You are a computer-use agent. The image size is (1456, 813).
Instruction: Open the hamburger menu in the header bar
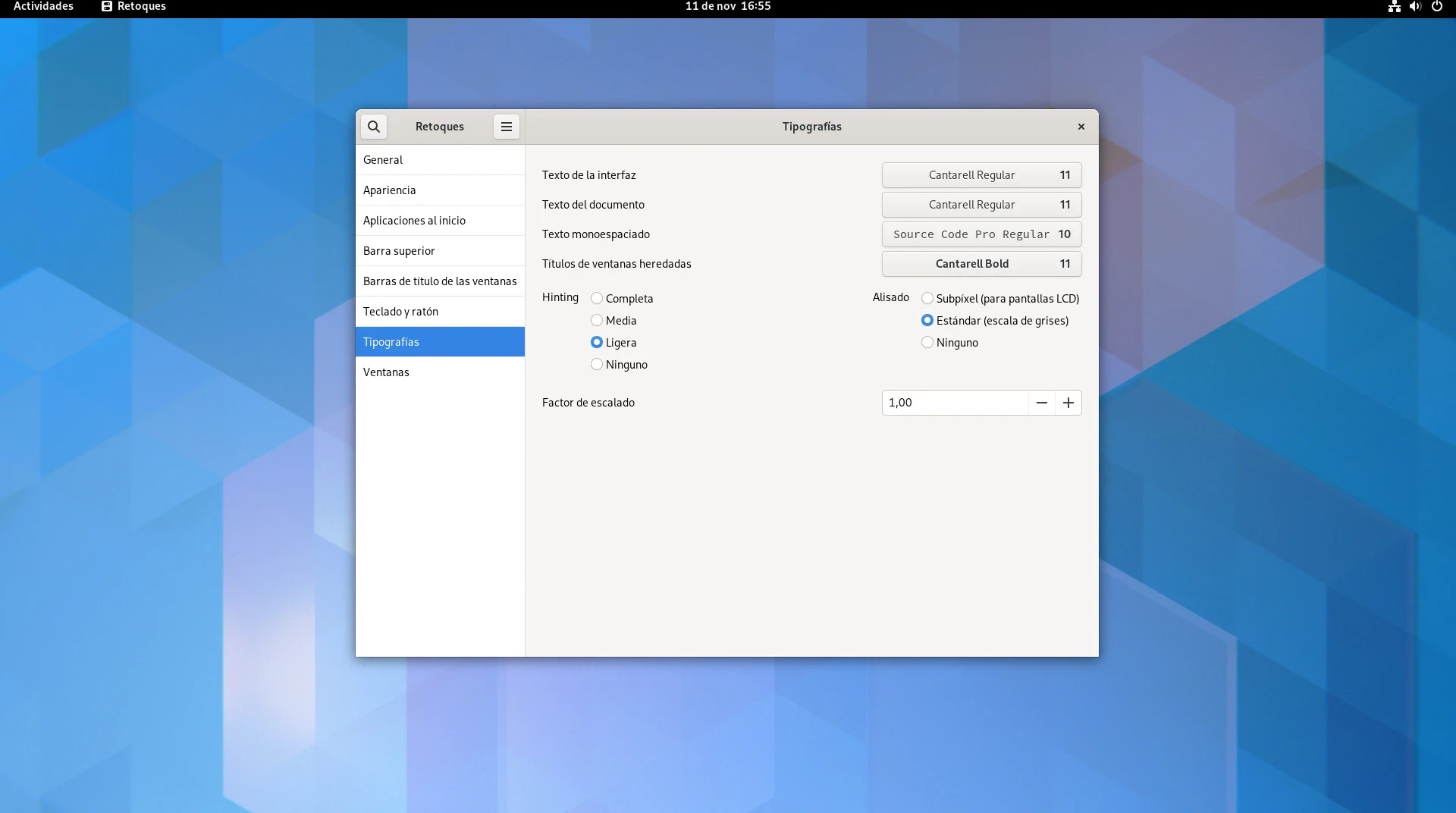pyautogui.click(x=506, y=127)
